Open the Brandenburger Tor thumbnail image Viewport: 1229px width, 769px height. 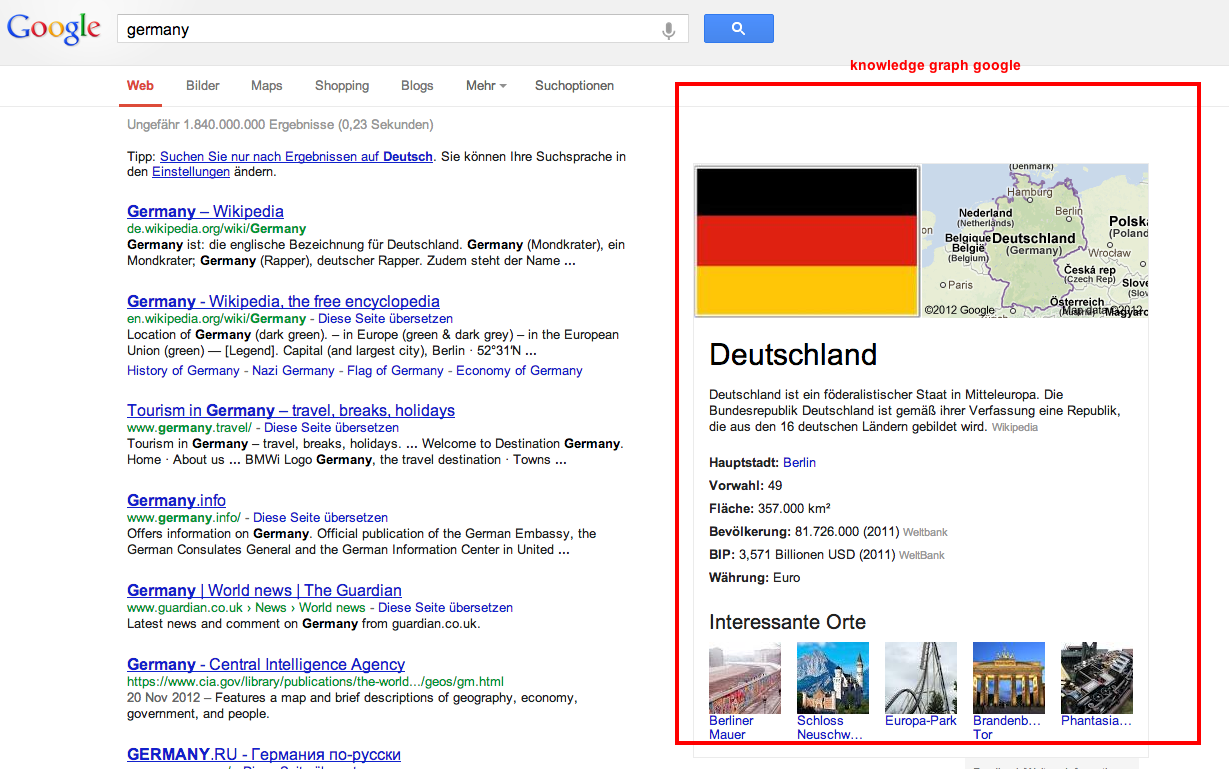click(1009, 678)
